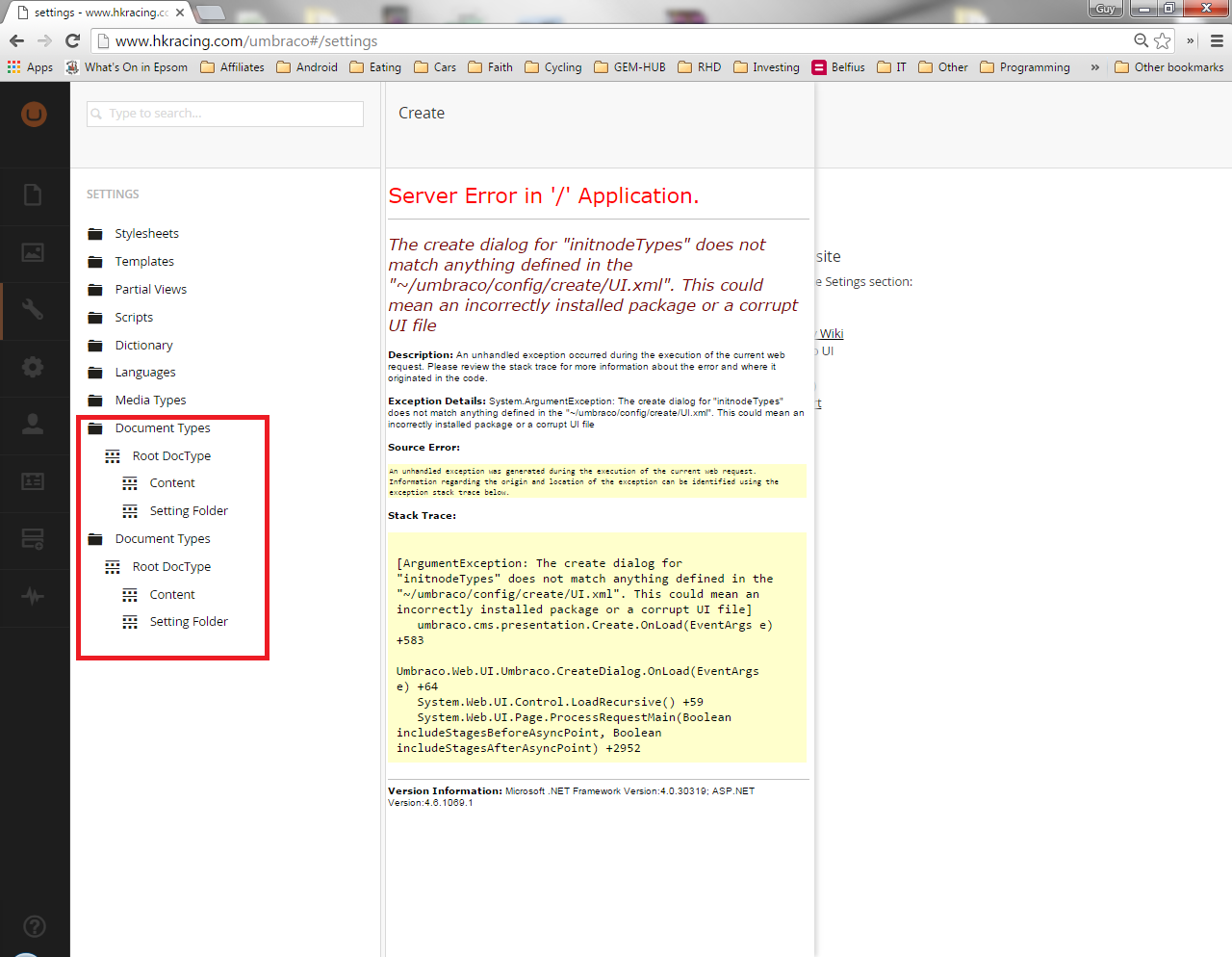This screenshot has width=1232, height=957.
Task: Open the Faith bookmarks folder
Action: 490,67
